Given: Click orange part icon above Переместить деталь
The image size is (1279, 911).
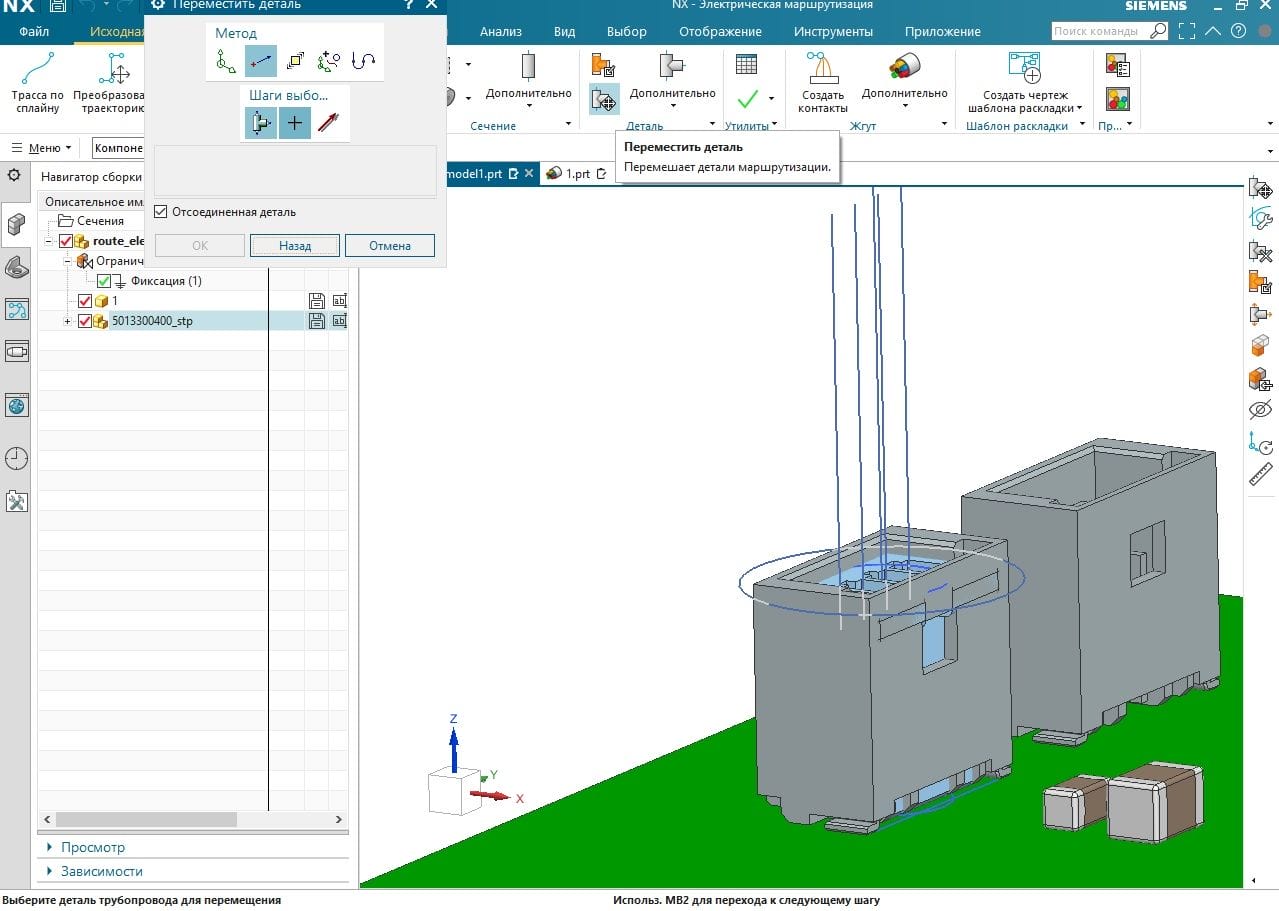Looking at the screenshot, I should 604,66.
